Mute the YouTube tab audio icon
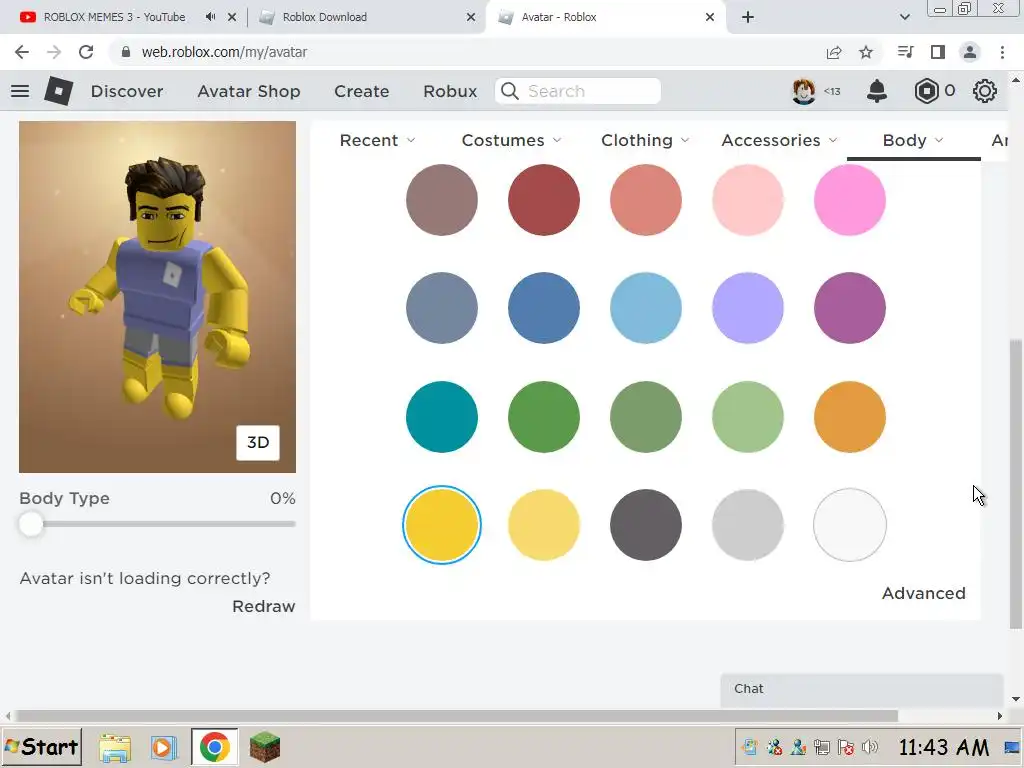1024x768 pixels. (x=210, y=17)
